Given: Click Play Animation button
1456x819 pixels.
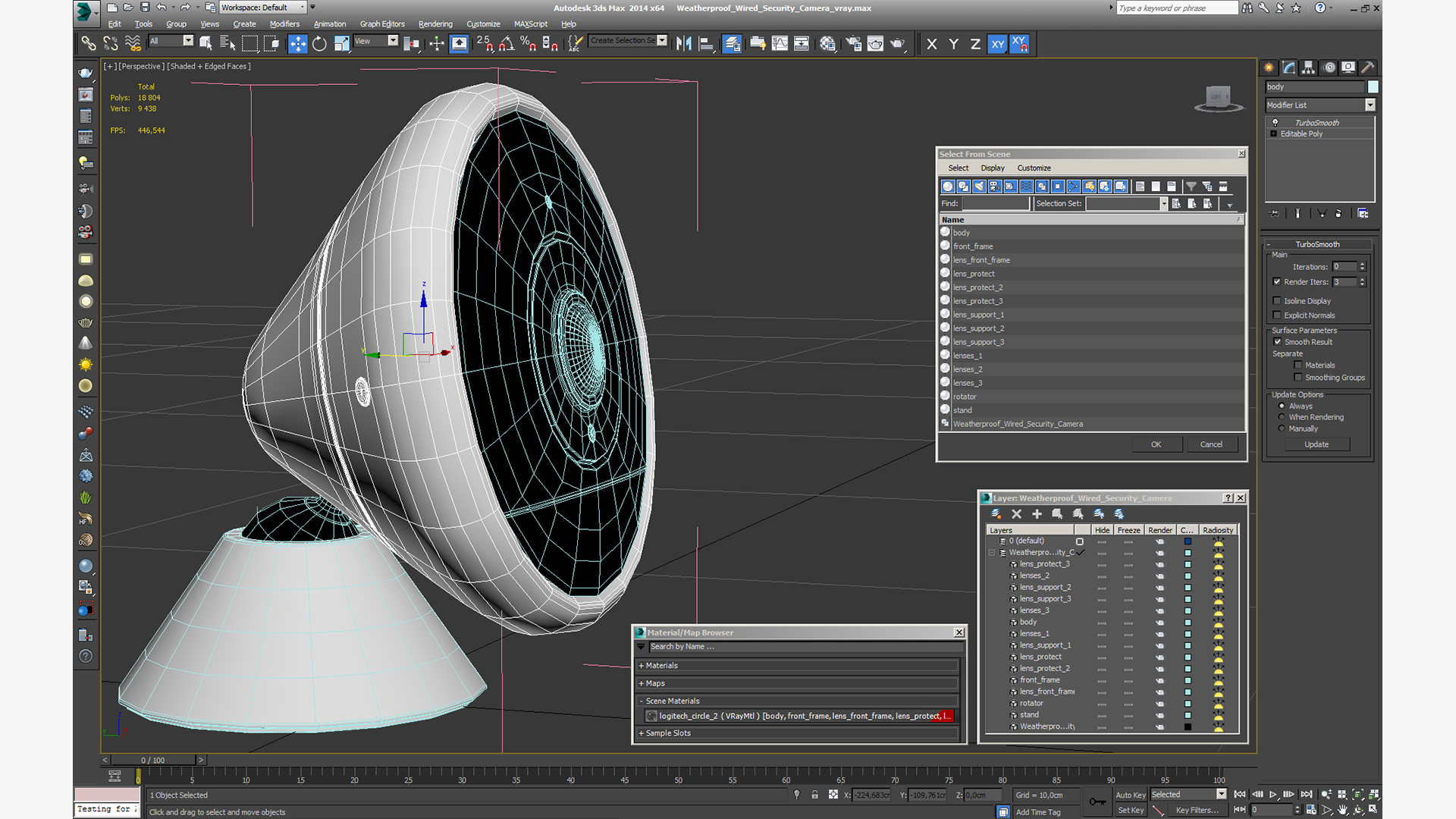Looking at the screenshot, I should coord(1272,794).
